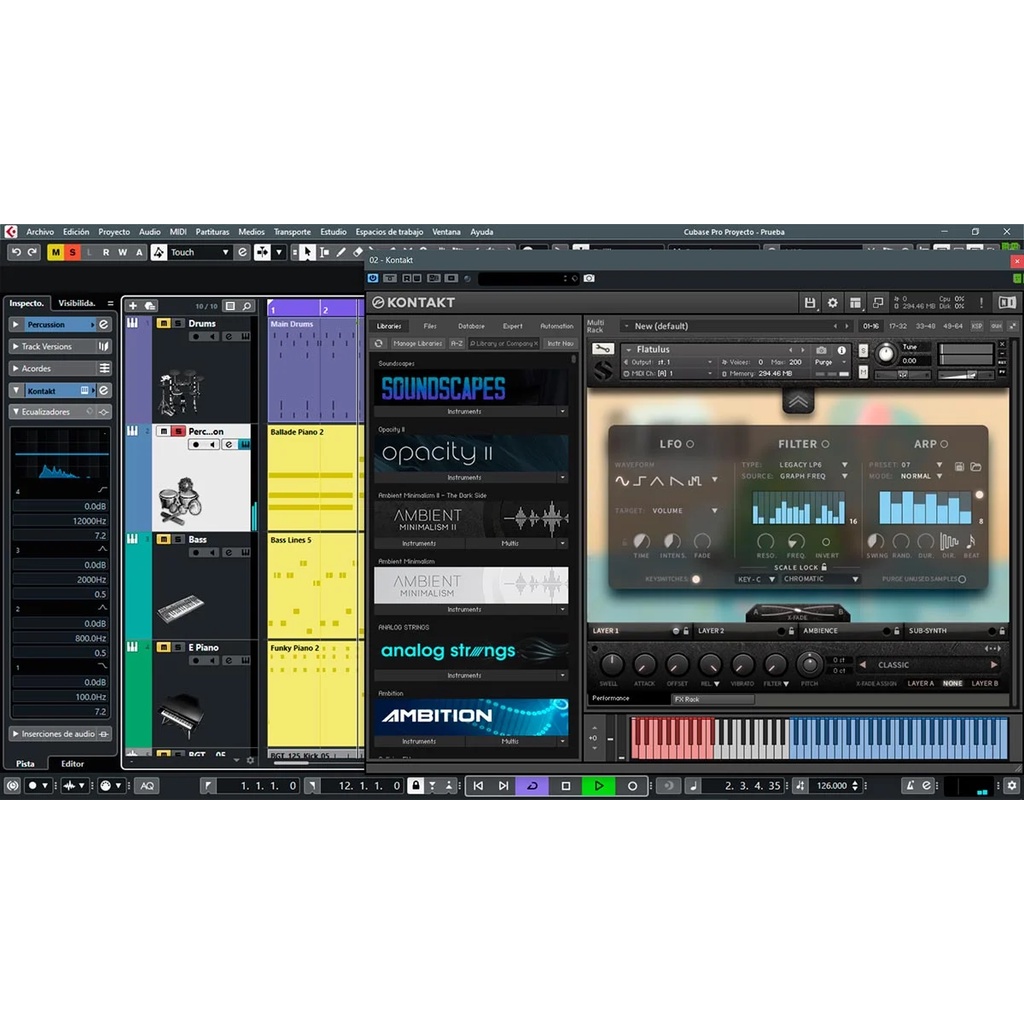Expand the Acordes inspector section

coord(16,368)
